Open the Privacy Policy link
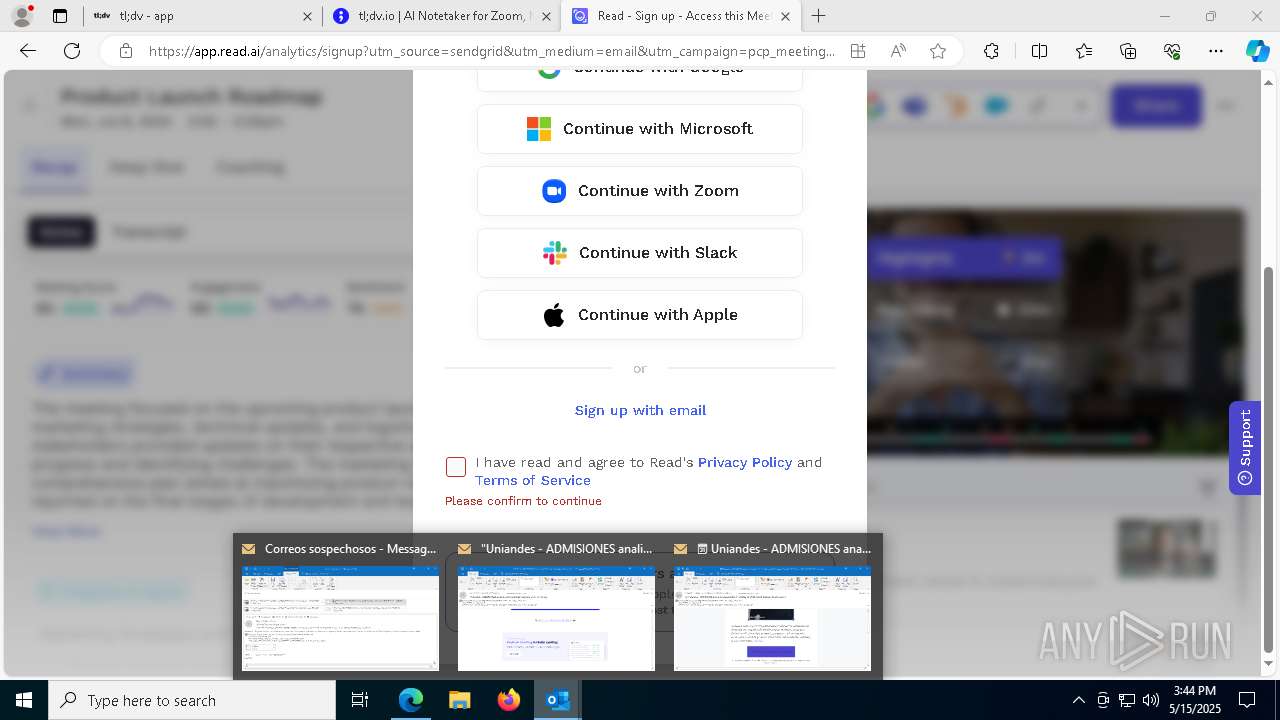Viewport: 1280px width, 720px height. (745, 462)
